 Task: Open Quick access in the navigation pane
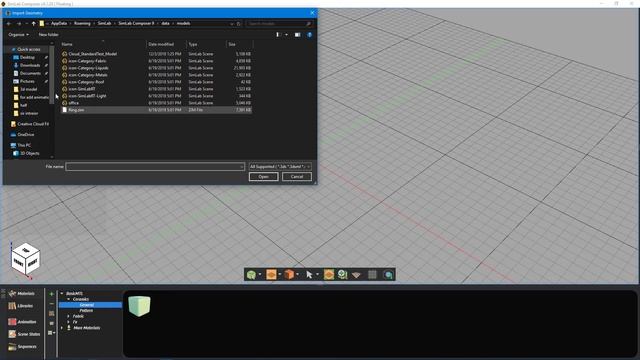pyautogui.click(x=28, y=49)
